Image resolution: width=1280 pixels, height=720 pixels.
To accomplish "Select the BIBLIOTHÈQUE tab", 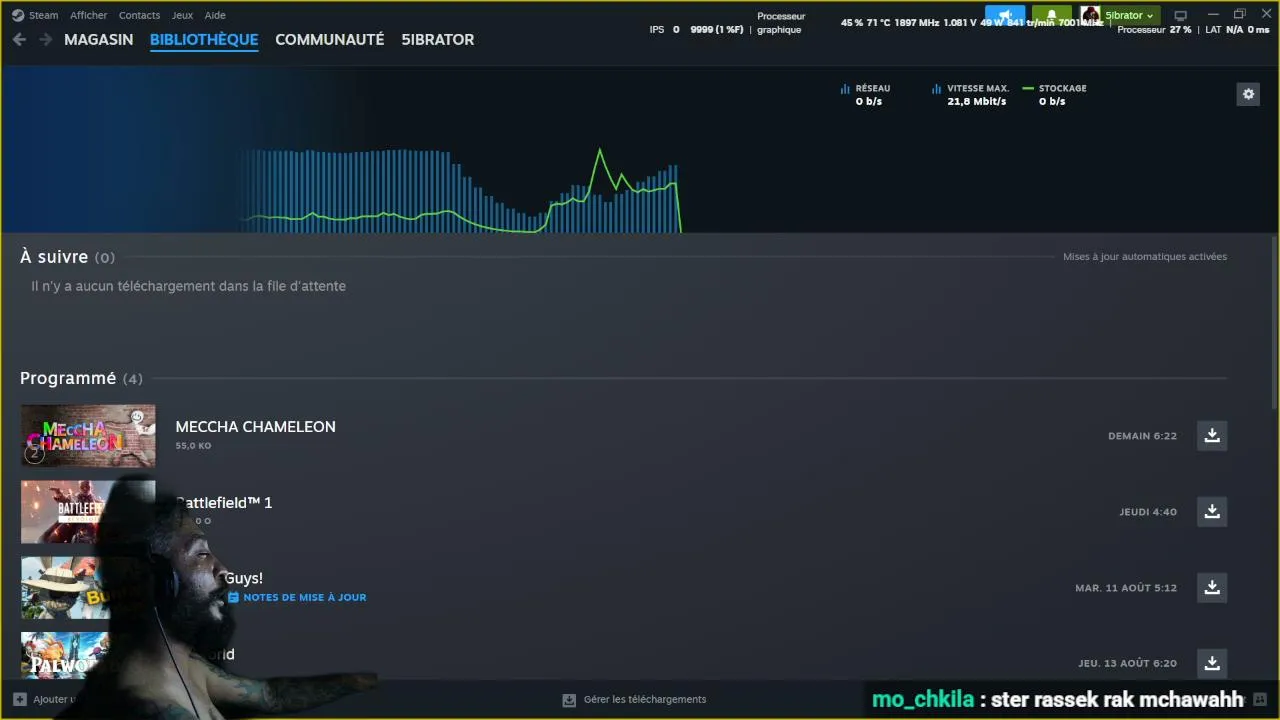I will (204, 40).
